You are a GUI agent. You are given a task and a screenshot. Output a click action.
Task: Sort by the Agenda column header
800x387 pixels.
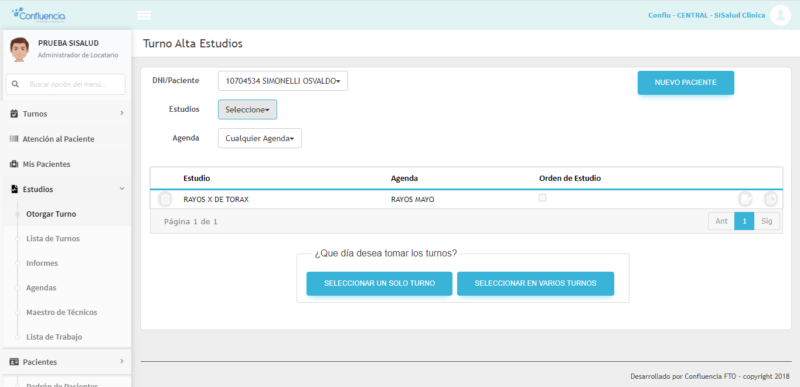[x=405, y=178]
